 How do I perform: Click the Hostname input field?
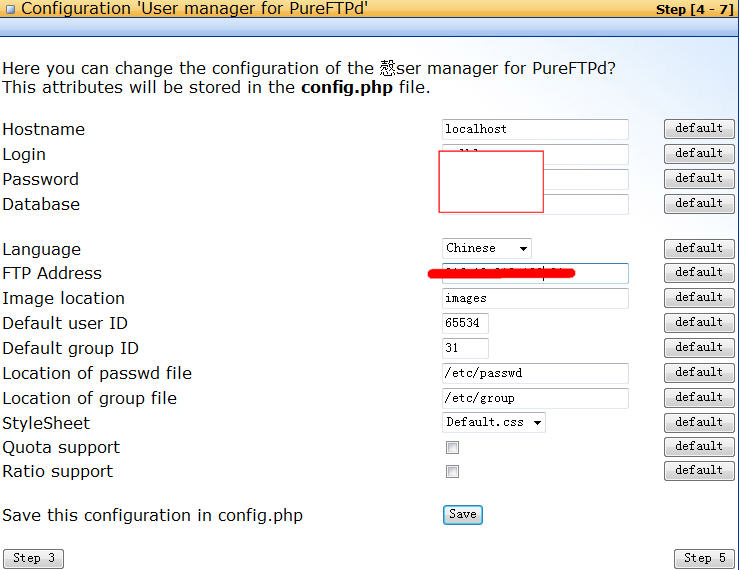point(535,129)
